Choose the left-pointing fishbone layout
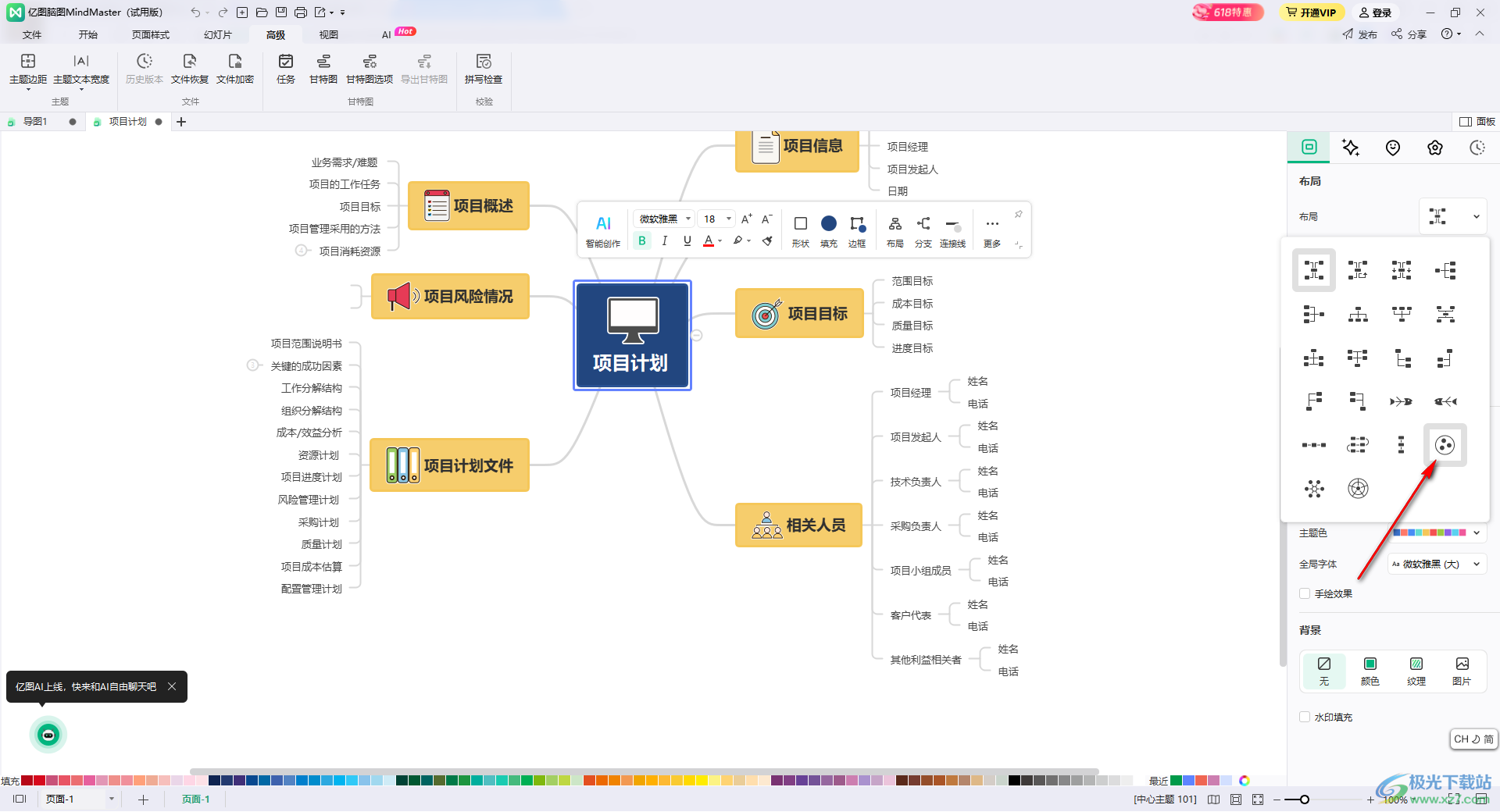This screenshot has height=812, width=1500. [1445, 401]
